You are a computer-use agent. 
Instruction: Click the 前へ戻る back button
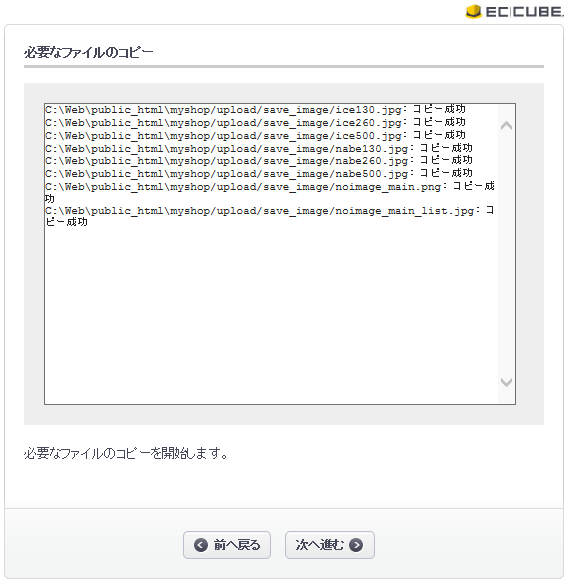[227, 545]
